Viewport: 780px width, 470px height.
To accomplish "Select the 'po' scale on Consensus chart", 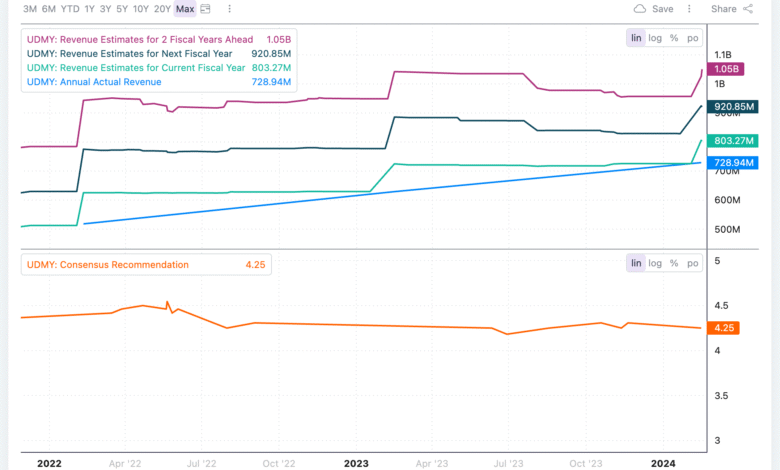I will pyautogui.click(x=692, y=263).
